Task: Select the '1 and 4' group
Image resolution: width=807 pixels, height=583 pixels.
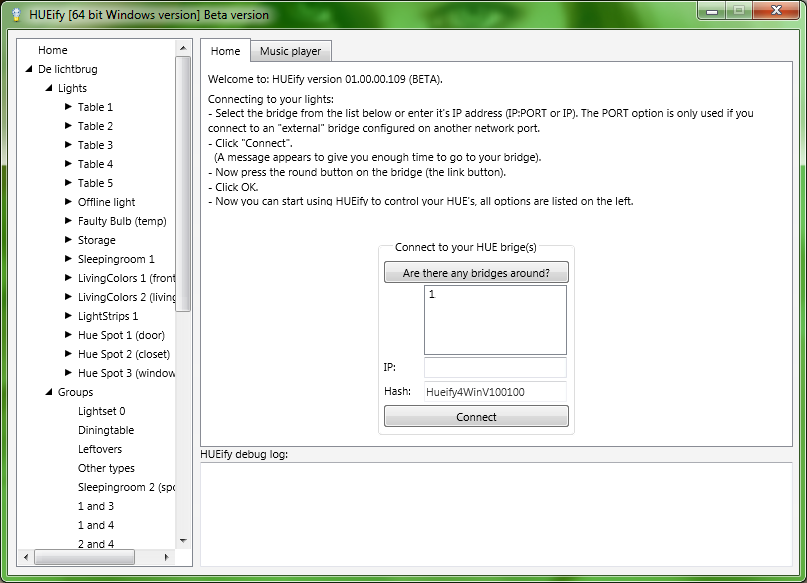Action: (96, 525)
